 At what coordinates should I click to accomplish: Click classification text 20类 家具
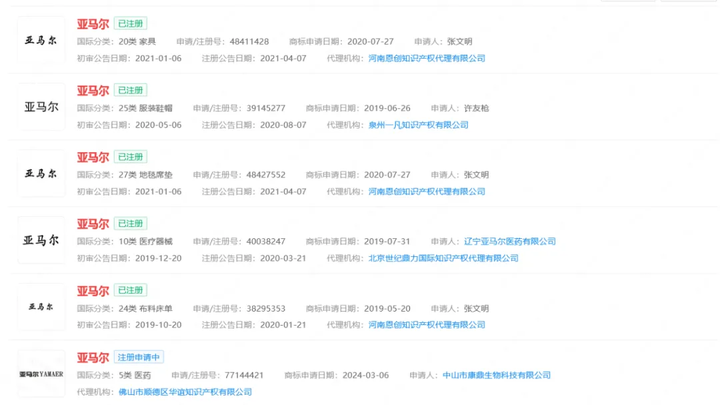pyautogui.click(x=137, y=41)
